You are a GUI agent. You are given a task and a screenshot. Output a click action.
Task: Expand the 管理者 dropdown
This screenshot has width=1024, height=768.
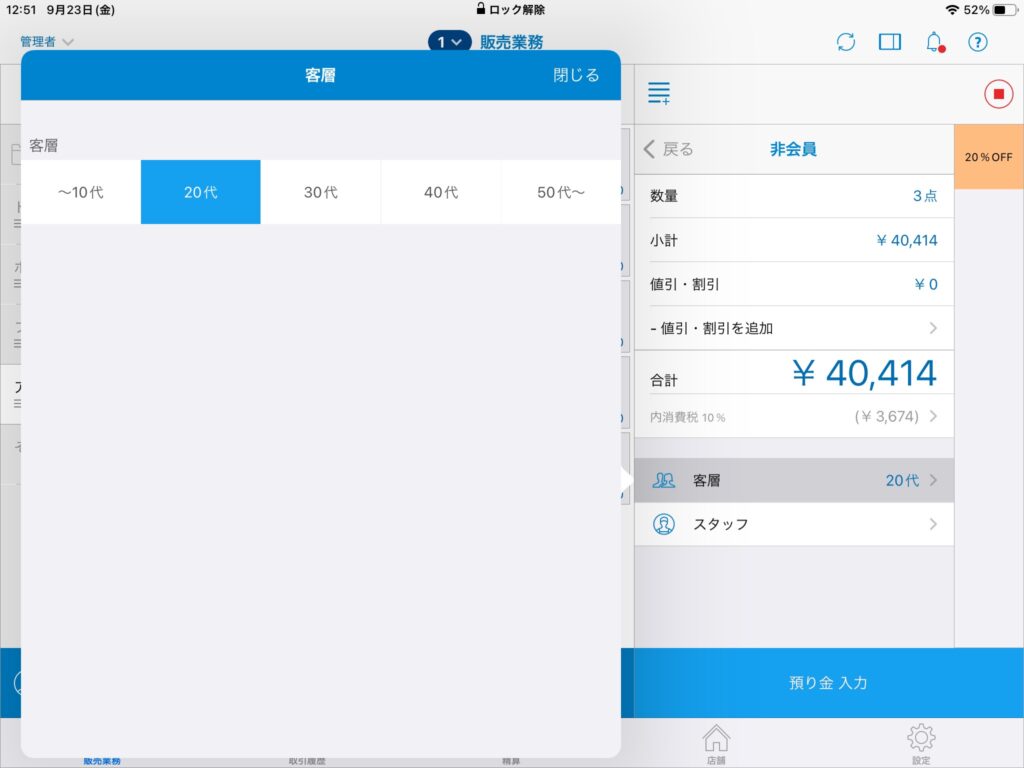[46, 42]
